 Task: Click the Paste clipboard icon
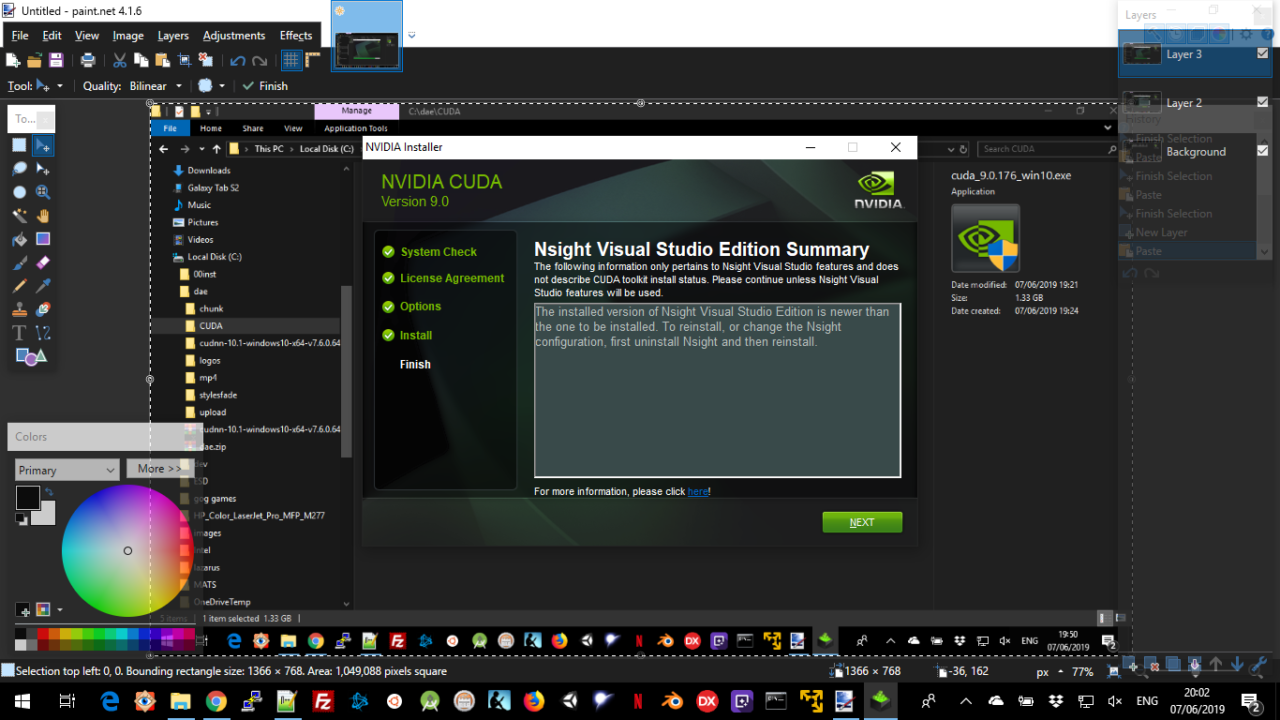[162, 60]
